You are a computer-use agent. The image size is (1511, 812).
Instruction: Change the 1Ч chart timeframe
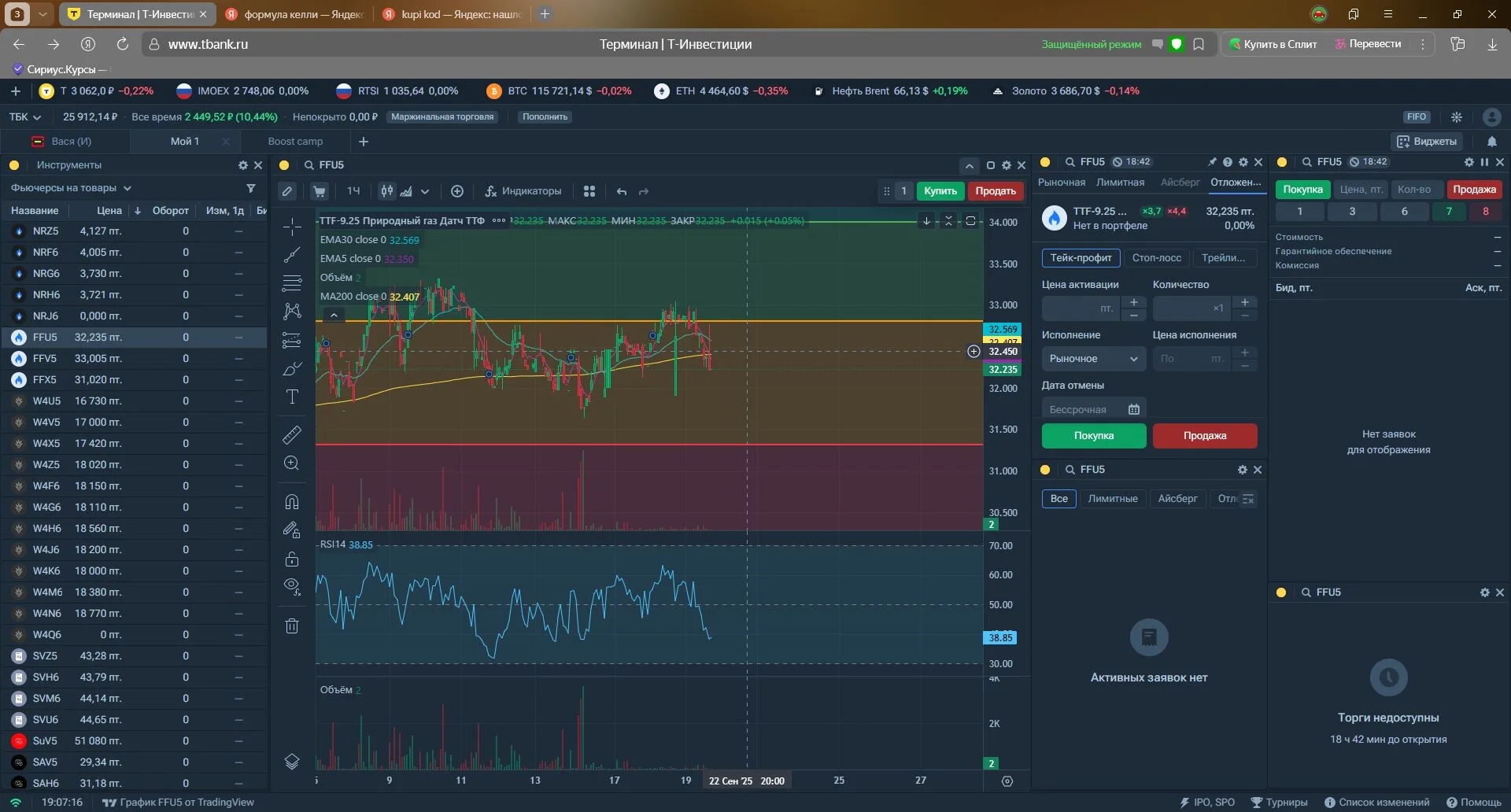[353, 191]
